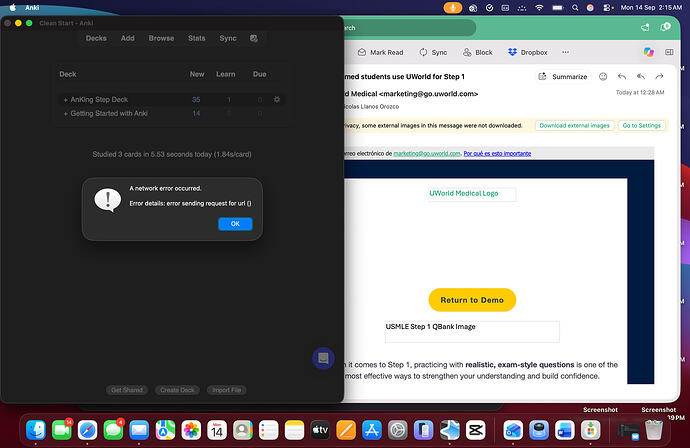Screen dimensions: 690x448
Task: Open Outlook notifications bell icon
Action: (665, 27)
